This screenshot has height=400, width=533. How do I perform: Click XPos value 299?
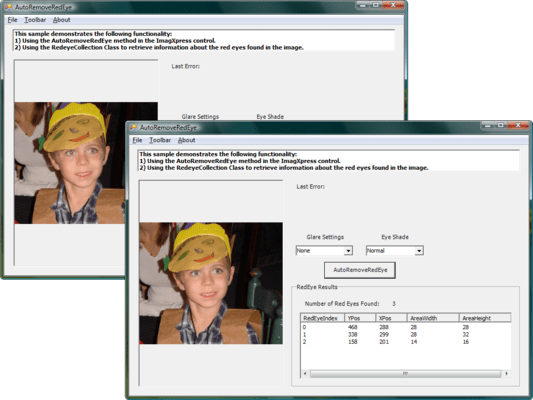pyautogui.click(x=384, y=334)
